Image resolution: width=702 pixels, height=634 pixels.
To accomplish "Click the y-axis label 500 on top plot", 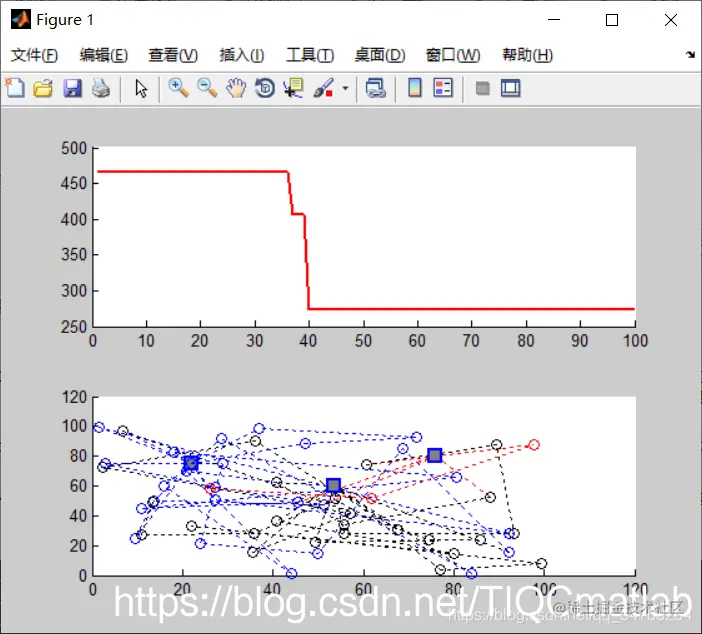I will [x=74, y=148].
